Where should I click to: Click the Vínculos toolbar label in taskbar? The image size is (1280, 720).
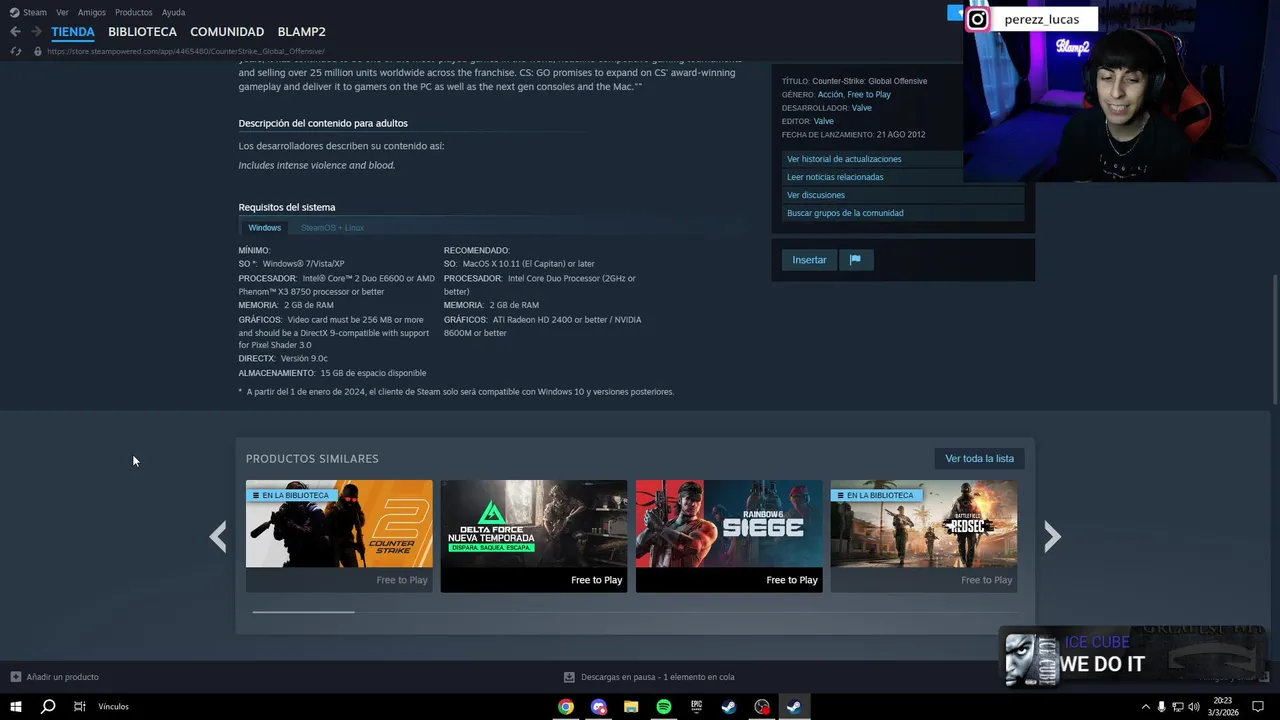(113, 707)
